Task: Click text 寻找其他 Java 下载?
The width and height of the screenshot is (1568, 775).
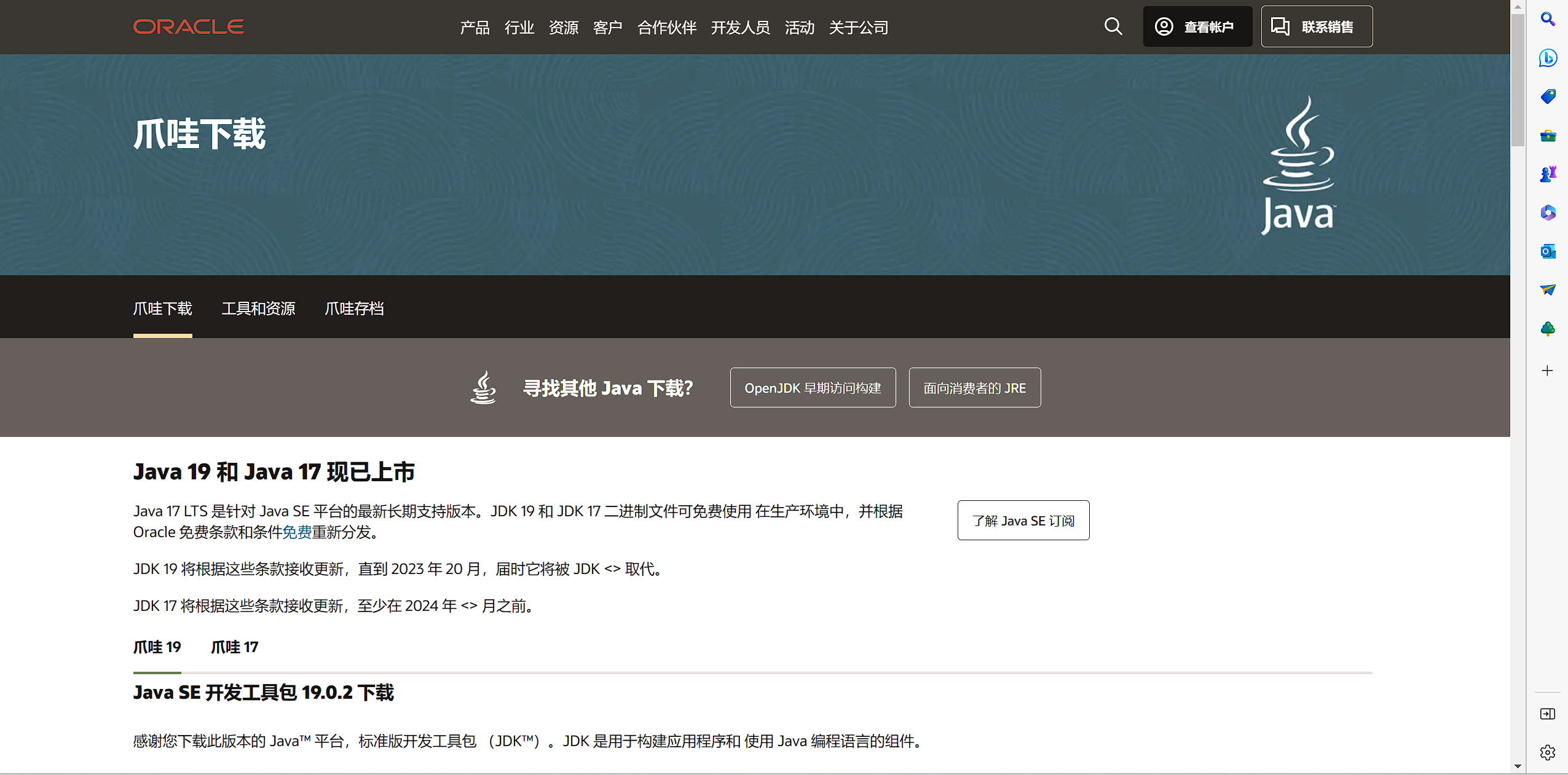Action: point(609,388)
